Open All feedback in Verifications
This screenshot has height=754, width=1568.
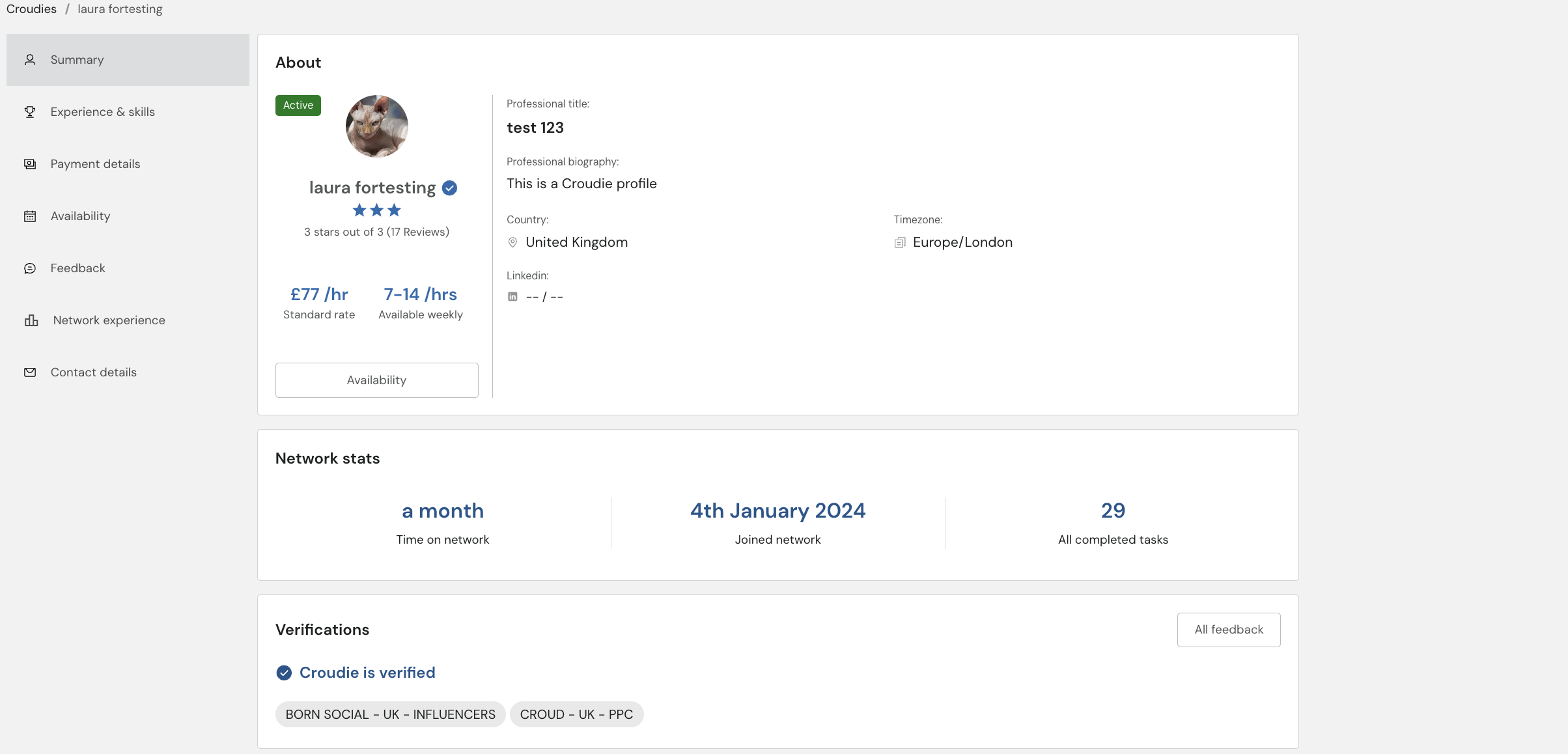tap(1228, 630)
